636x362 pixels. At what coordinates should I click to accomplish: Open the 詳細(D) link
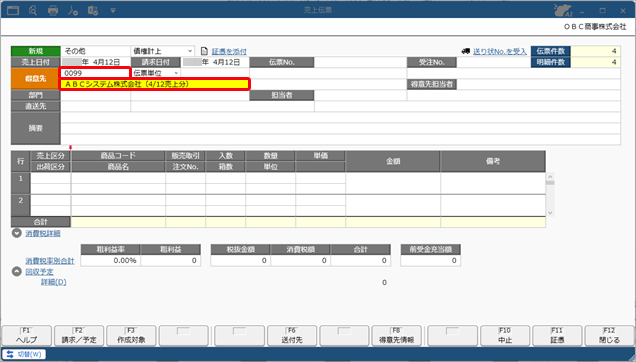(53, 282)
